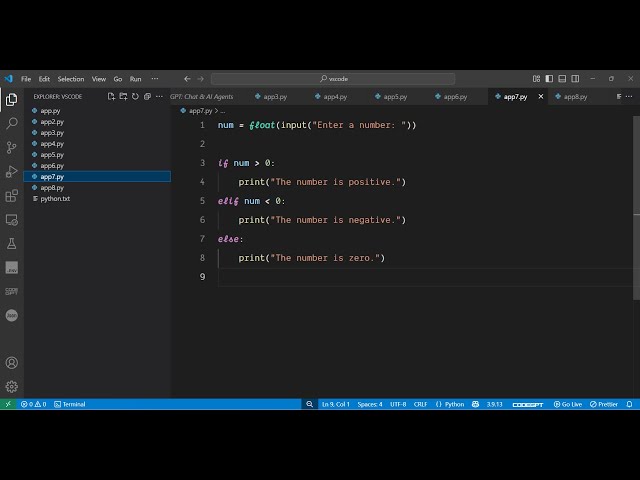Open the Json extension icon in activity bar
640x480 pixels.
coord(11,315)
